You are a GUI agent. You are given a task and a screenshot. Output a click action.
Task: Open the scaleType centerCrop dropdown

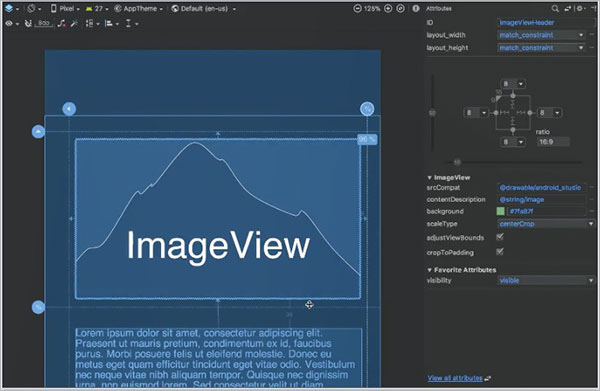pos(546,224)
